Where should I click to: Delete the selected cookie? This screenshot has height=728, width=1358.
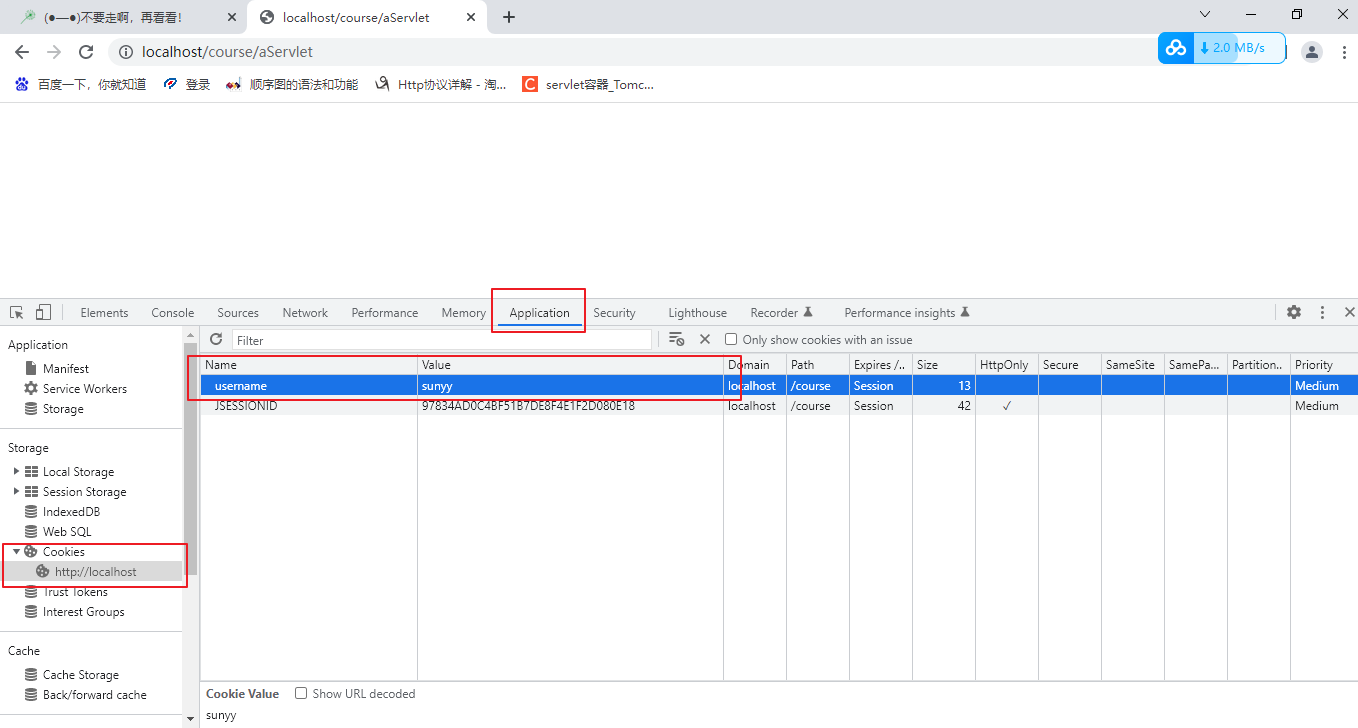(705, 340)
